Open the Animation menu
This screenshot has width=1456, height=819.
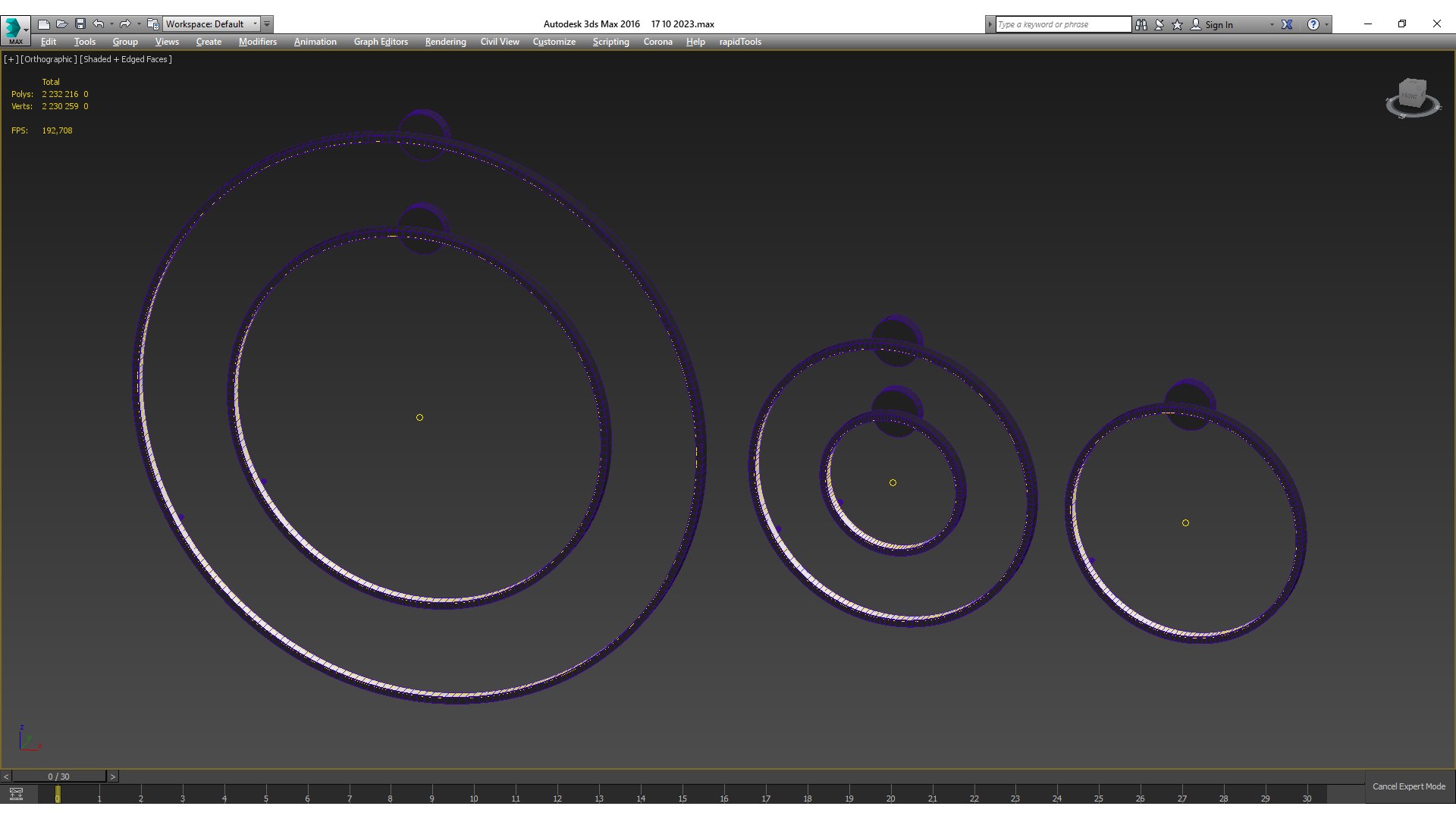point(315,42)
